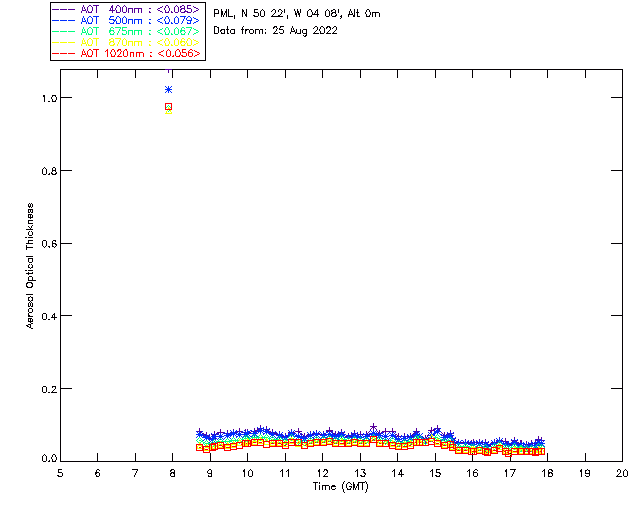640x512 pixels.
Task: Click the blue asterisk outlier marker near 1.0
Action: (169, 89)
